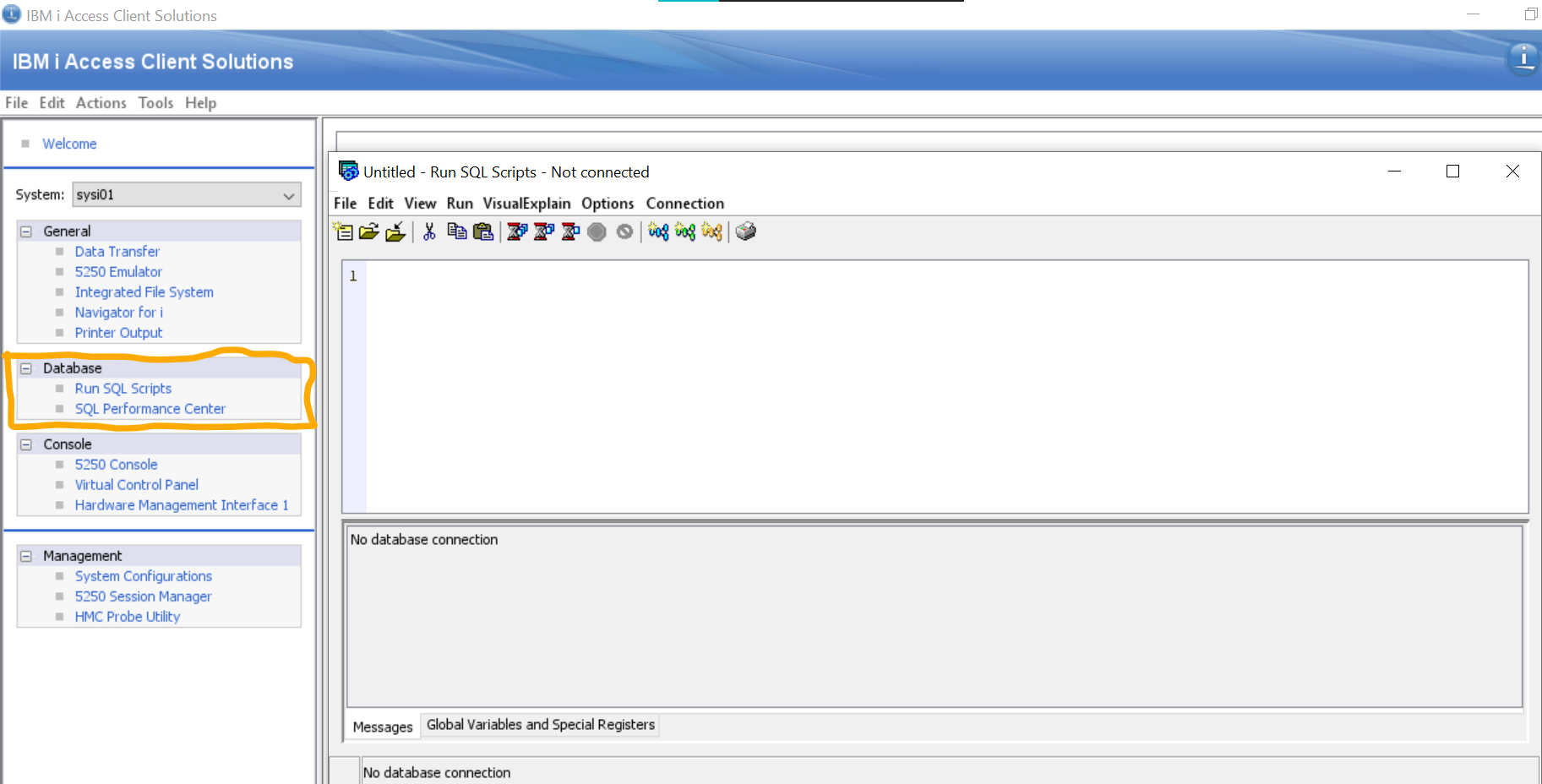Open Run menu in Run SQL Scripts
The image size is (1542, 784).
(x=460, y=204)
